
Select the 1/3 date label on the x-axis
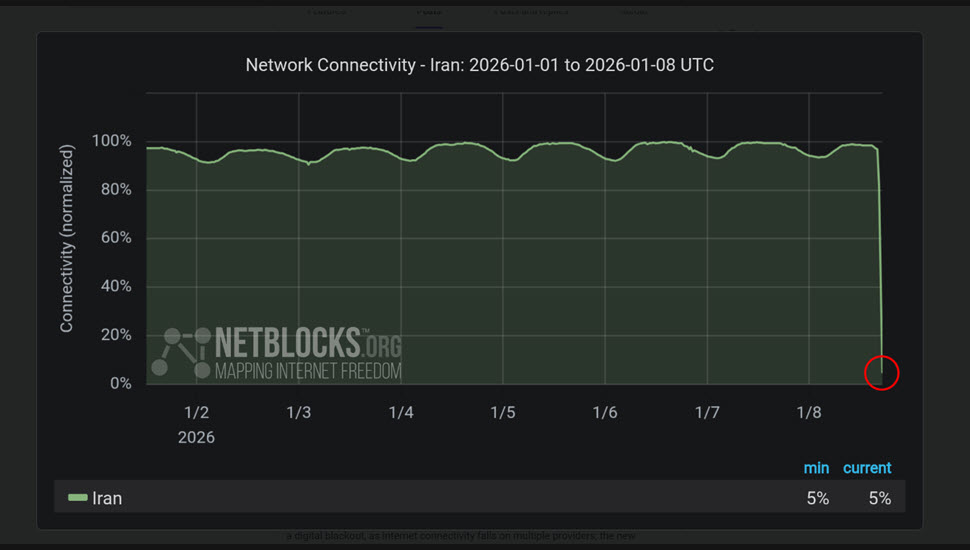(x=298, y=412)
